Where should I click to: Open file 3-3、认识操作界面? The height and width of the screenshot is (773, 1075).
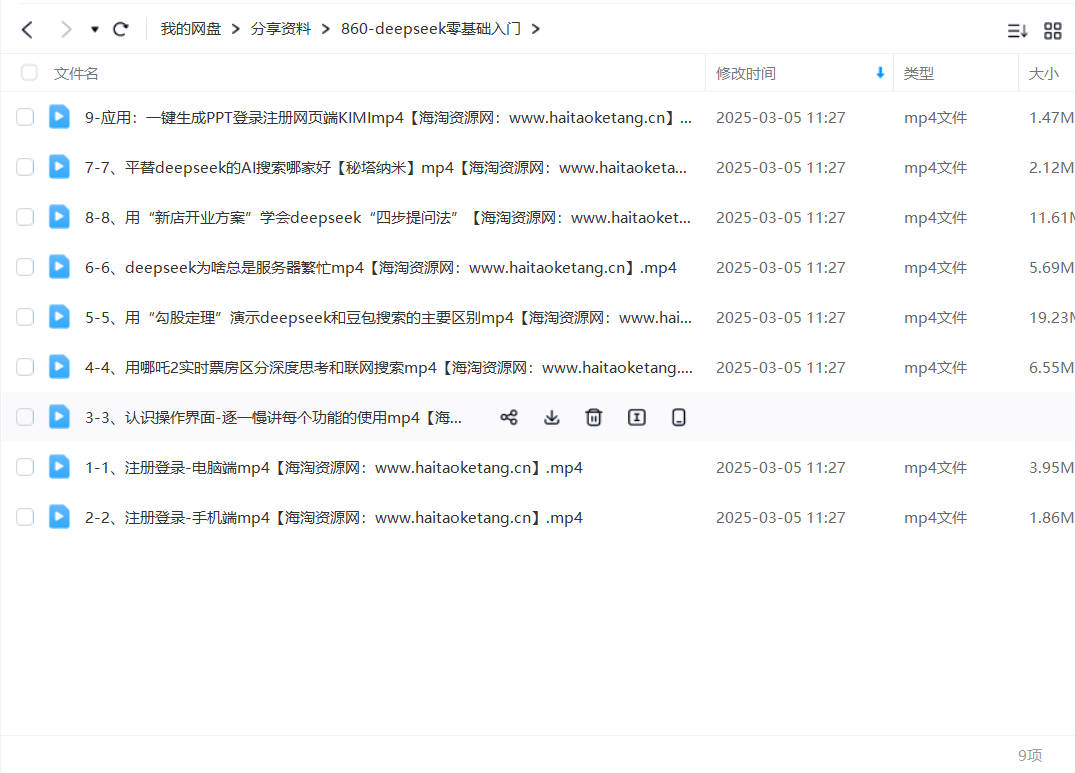coord(273,418)
